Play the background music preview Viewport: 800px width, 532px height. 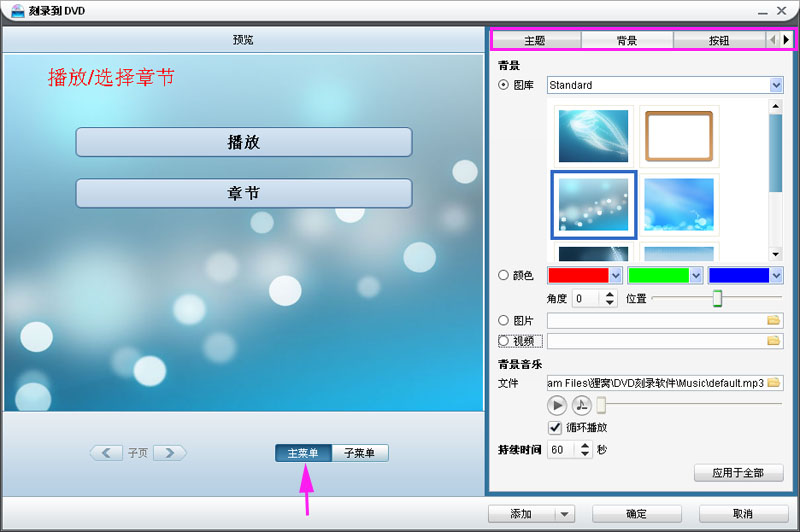(x=557, y=406)
